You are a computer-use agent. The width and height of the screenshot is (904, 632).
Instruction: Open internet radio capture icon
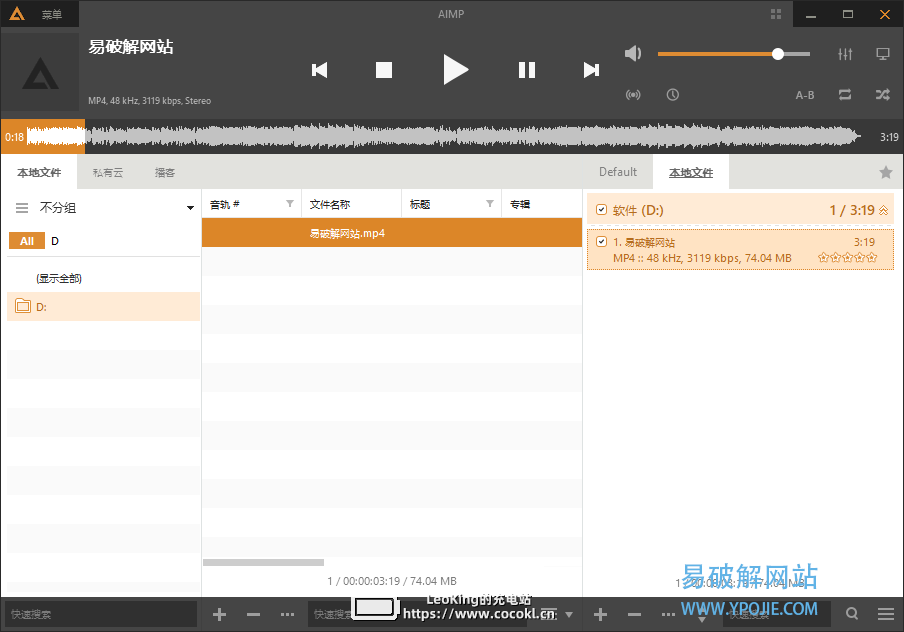tap(633, 95)
